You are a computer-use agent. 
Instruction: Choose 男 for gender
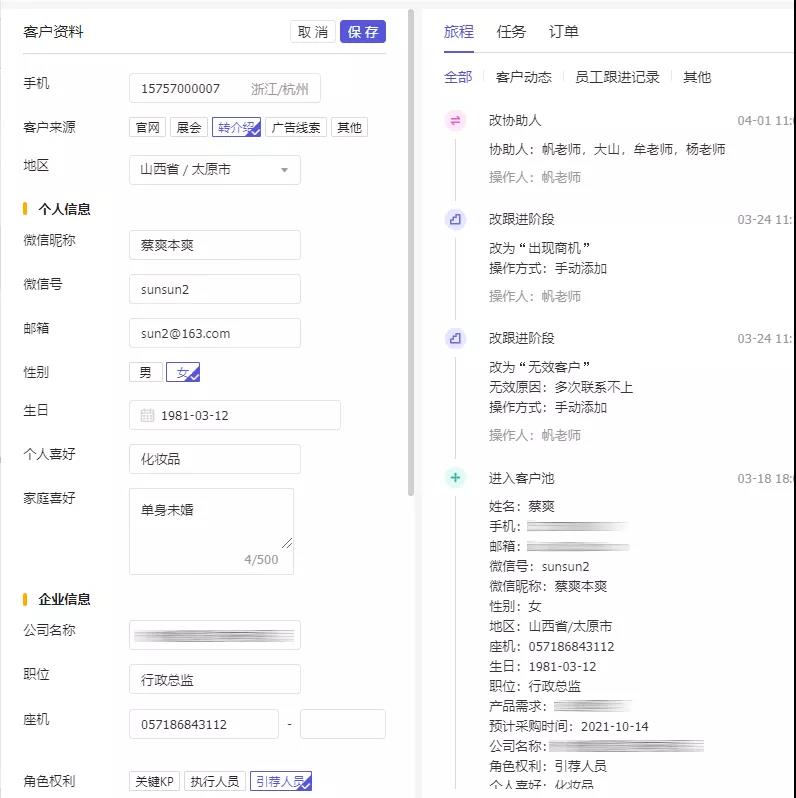pyautogui.click(x=146, y=373)
